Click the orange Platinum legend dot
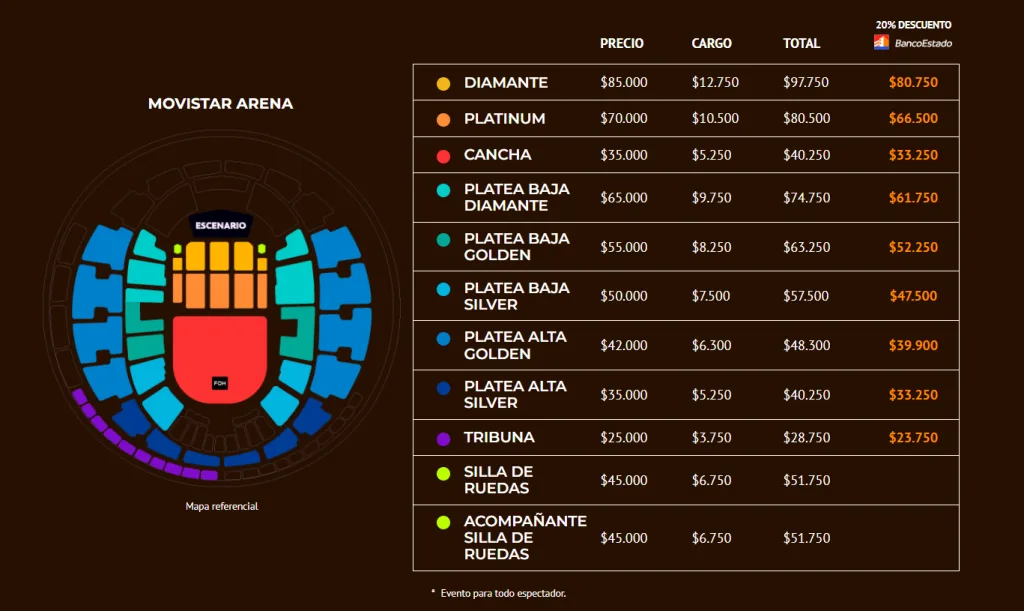Viewport: 1024px width, 611px height. point(443,119)
